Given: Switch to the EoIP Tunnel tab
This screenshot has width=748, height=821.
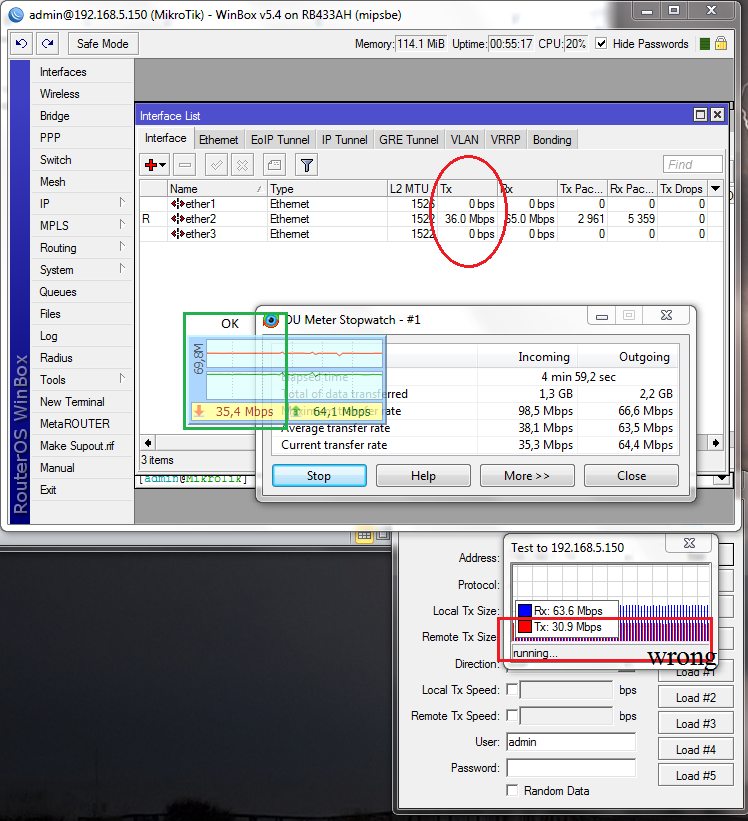Looking at the screenshot, I should (280, 140).
